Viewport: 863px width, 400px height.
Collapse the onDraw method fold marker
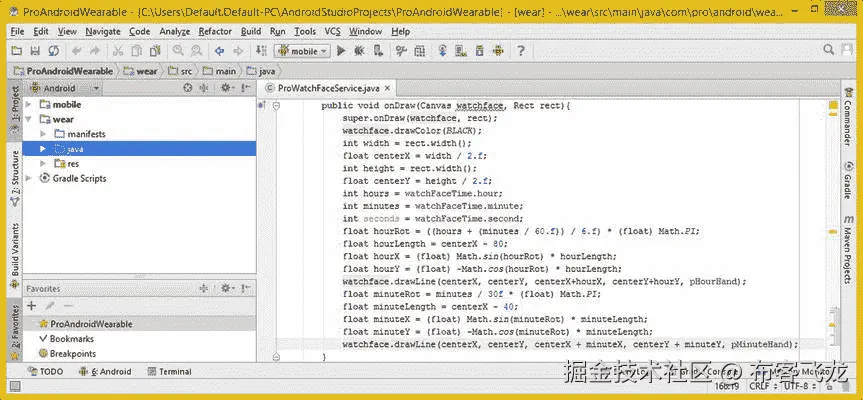pyautogui.click(x=276, y=106)
